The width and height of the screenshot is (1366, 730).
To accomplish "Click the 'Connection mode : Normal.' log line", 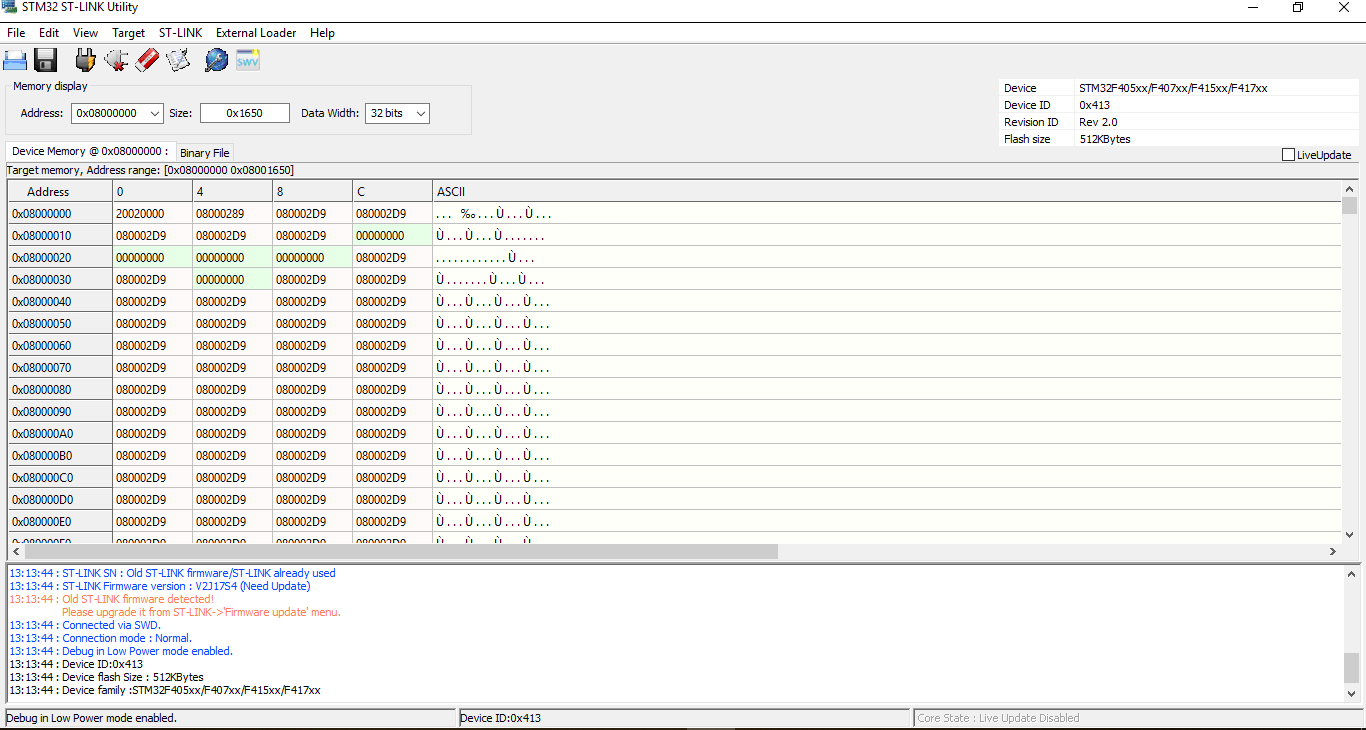I will tap(100, 638).
